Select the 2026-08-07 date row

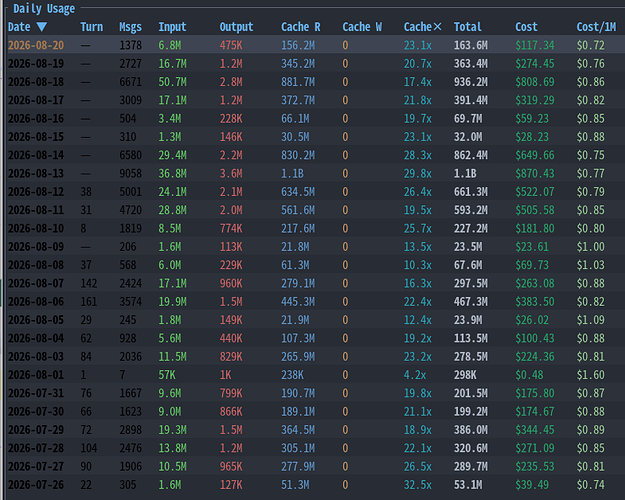(316, 283)
